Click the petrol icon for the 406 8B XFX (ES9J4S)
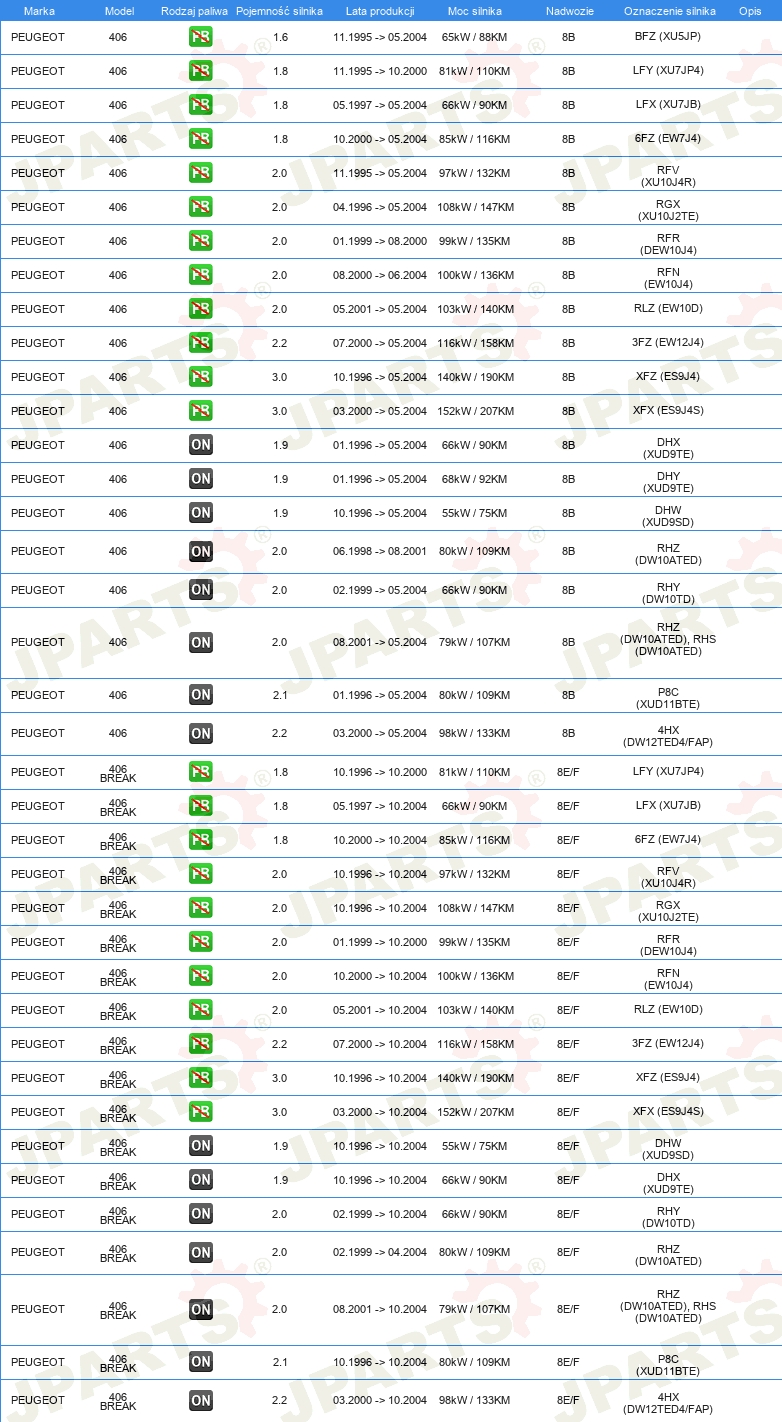782x1422 pixels. point(201,411)
